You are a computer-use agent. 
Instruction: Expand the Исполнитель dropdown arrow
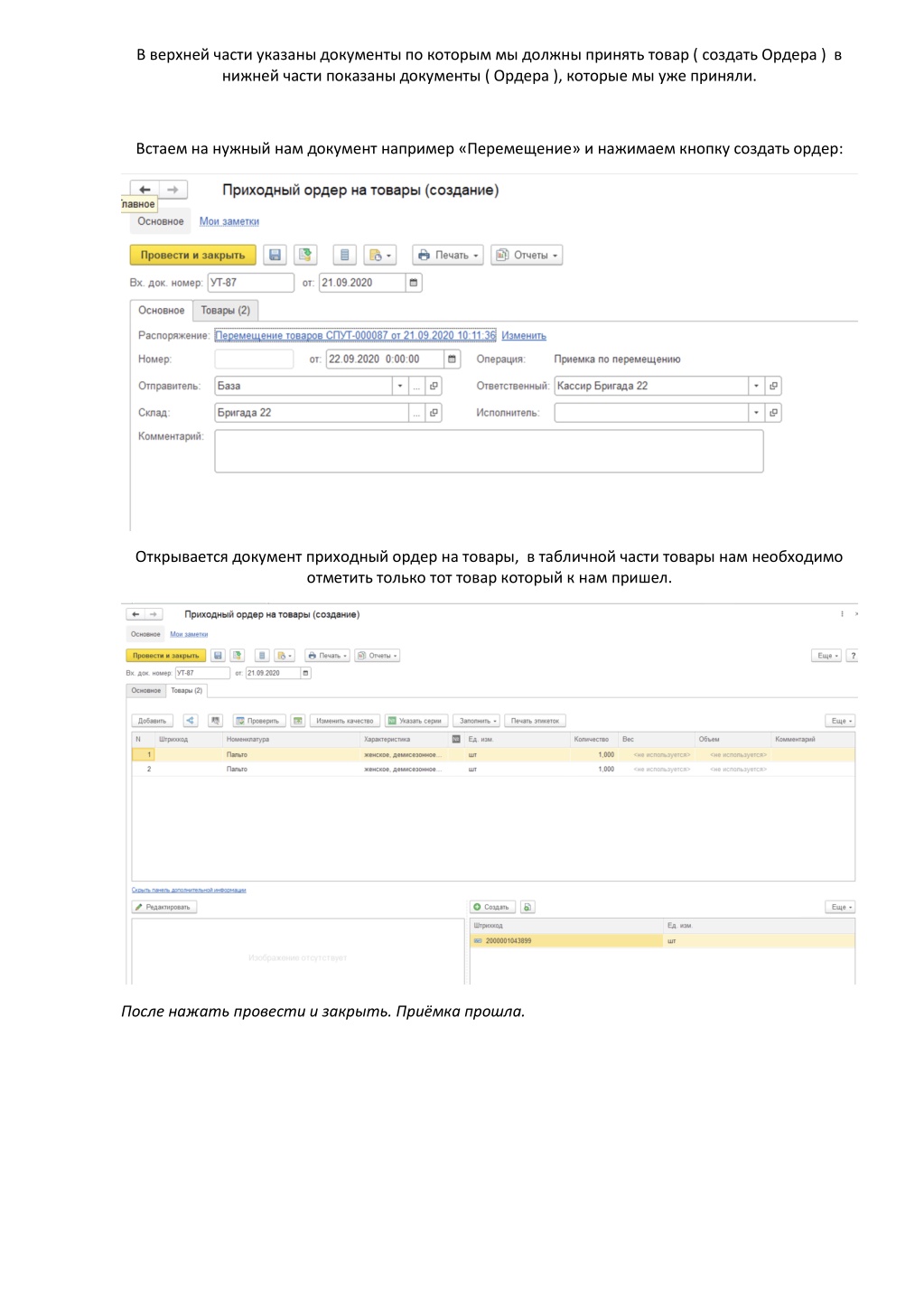pos(756,413)
